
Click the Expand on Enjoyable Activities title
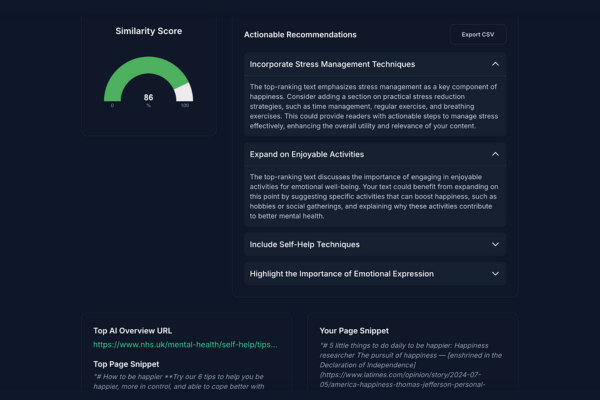[307, 154]
